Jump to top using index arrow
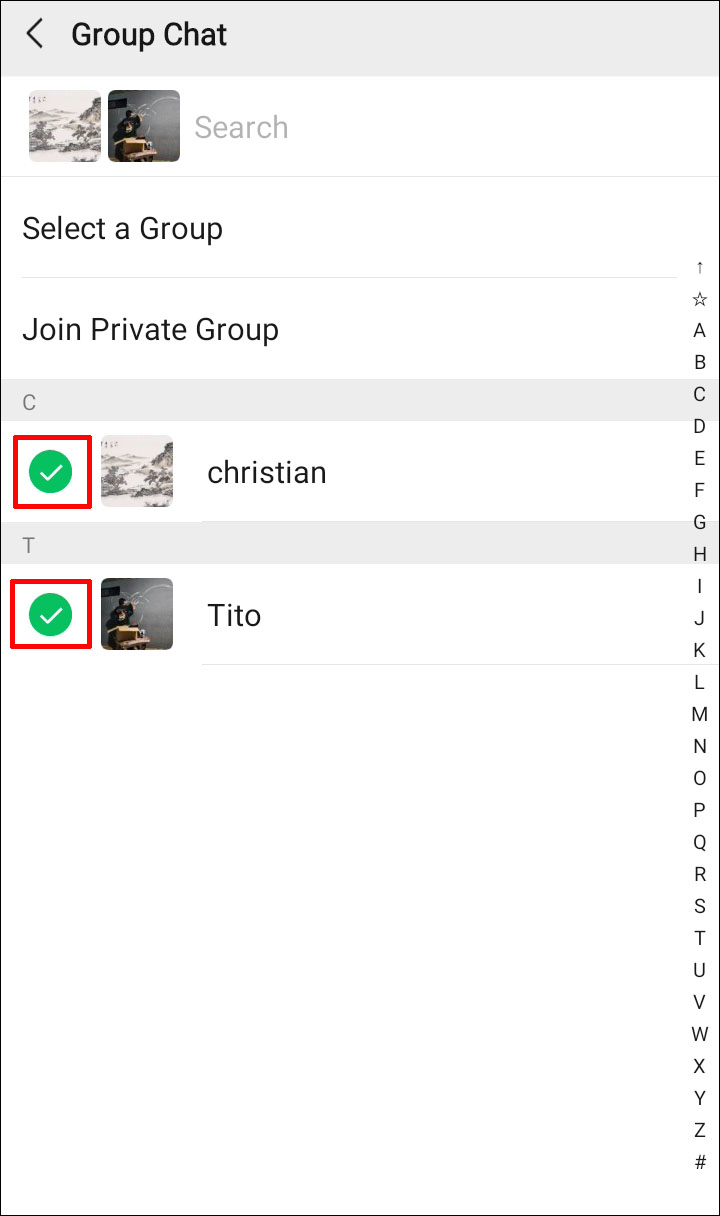720x1216 pixels. [700, 267]
